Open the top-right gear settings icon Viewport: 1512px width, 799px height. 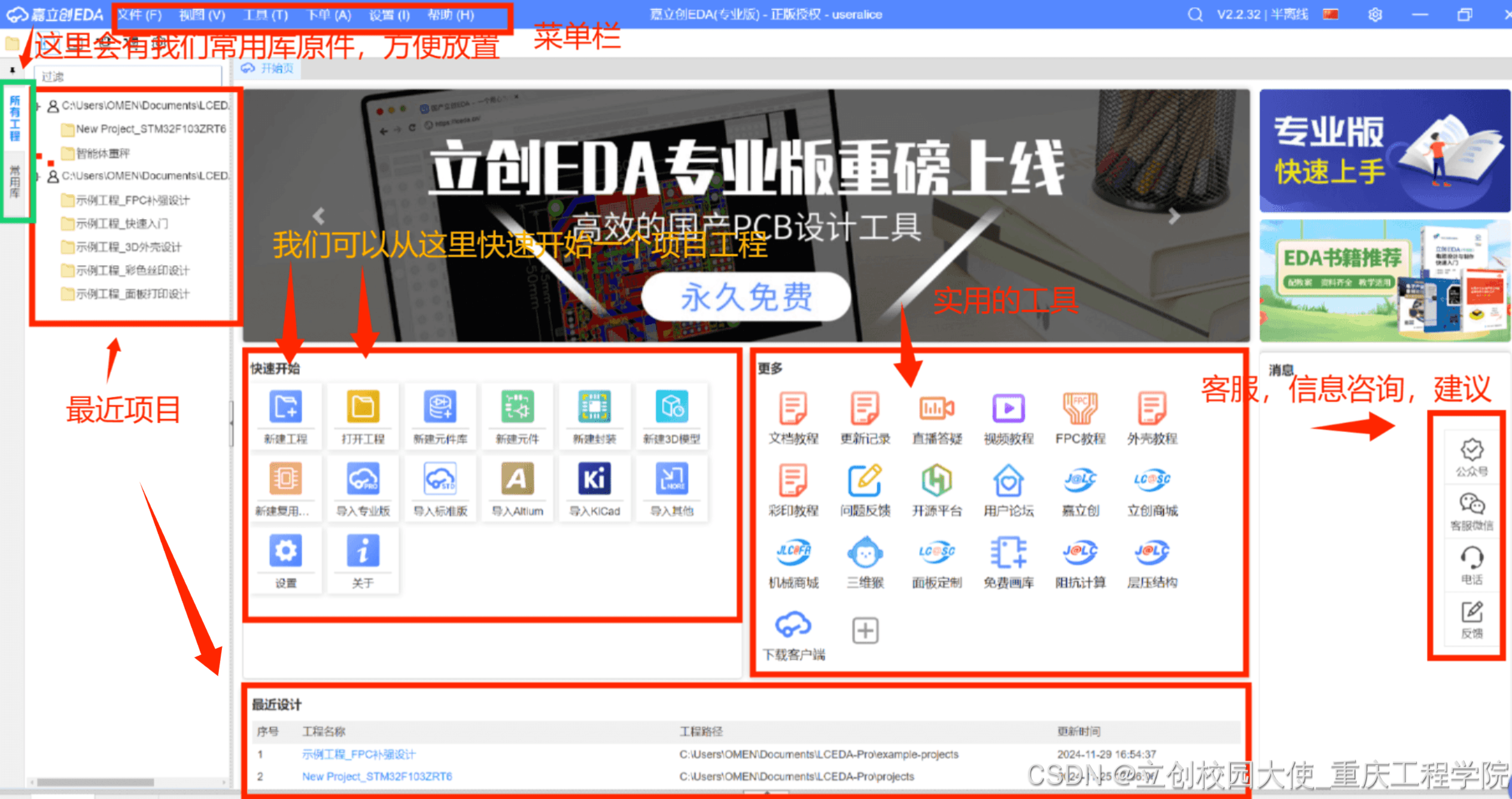point(1375,14)
